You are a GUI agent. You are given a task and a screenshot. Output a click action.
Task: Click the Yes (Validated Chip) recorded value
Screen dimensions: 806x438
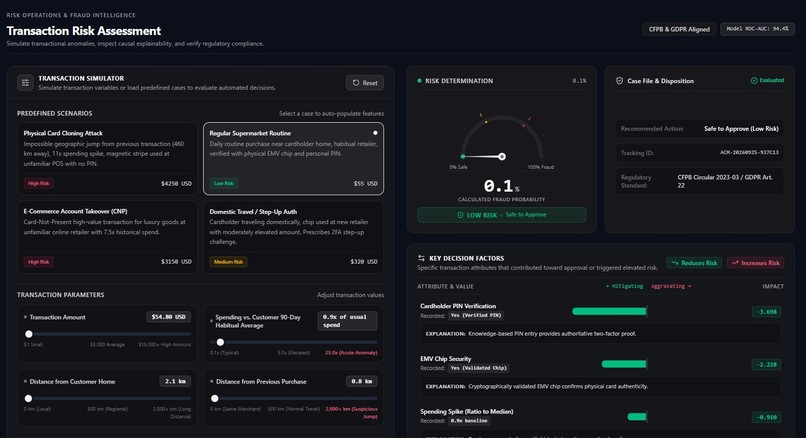[x=479, y=368]
